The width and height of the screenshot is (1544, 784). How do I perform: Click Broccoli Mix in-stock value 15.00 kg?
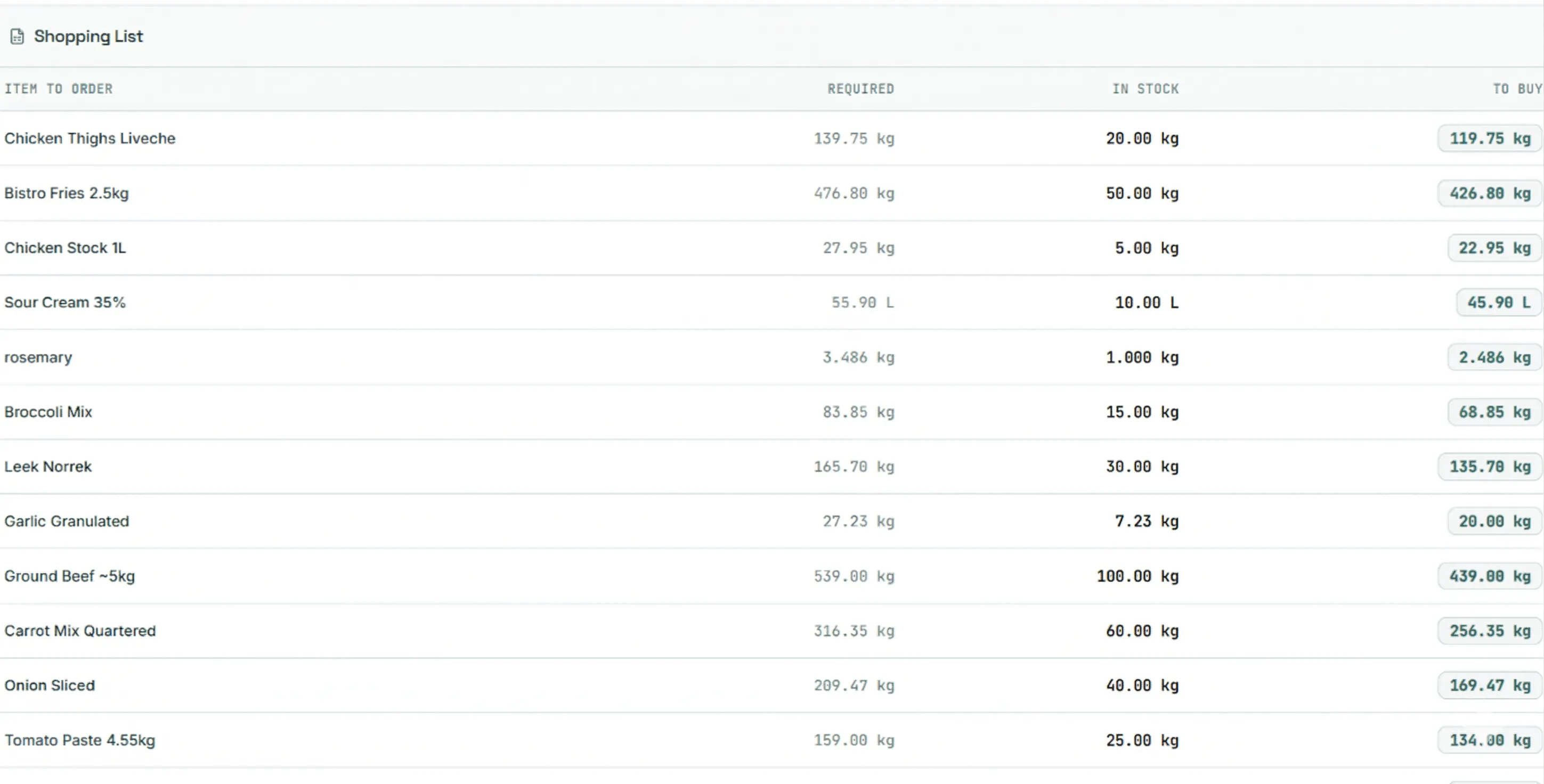point(1142,412)
